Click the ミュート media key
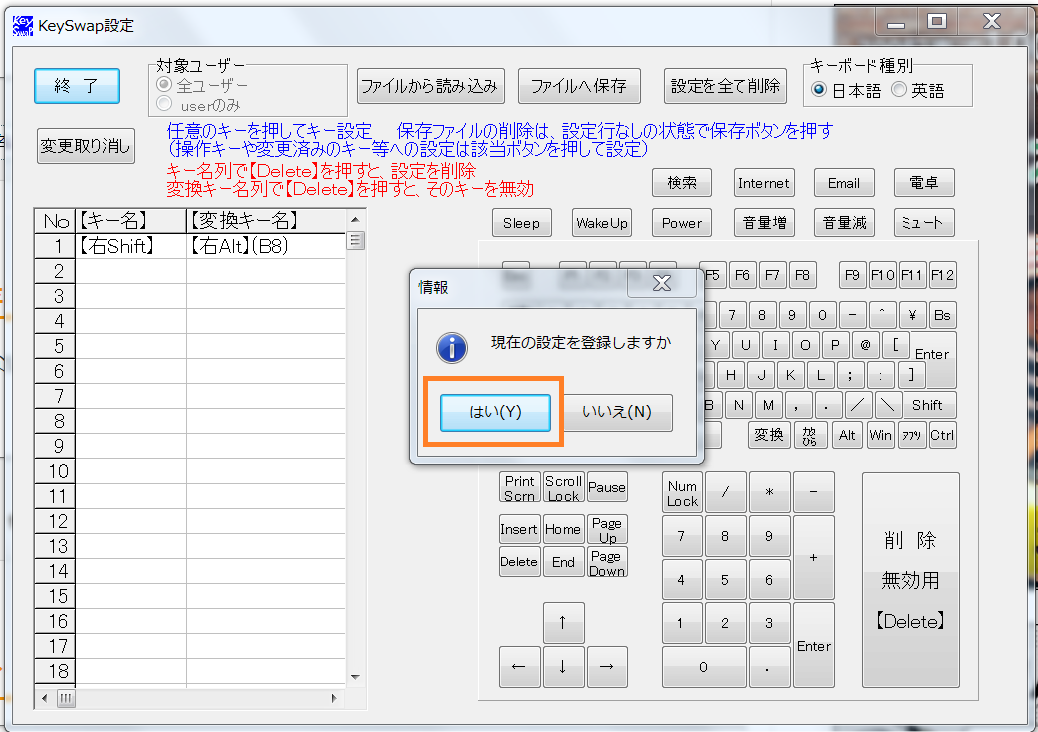Viewport: 1038px width, 732px height. click(923, 223)
